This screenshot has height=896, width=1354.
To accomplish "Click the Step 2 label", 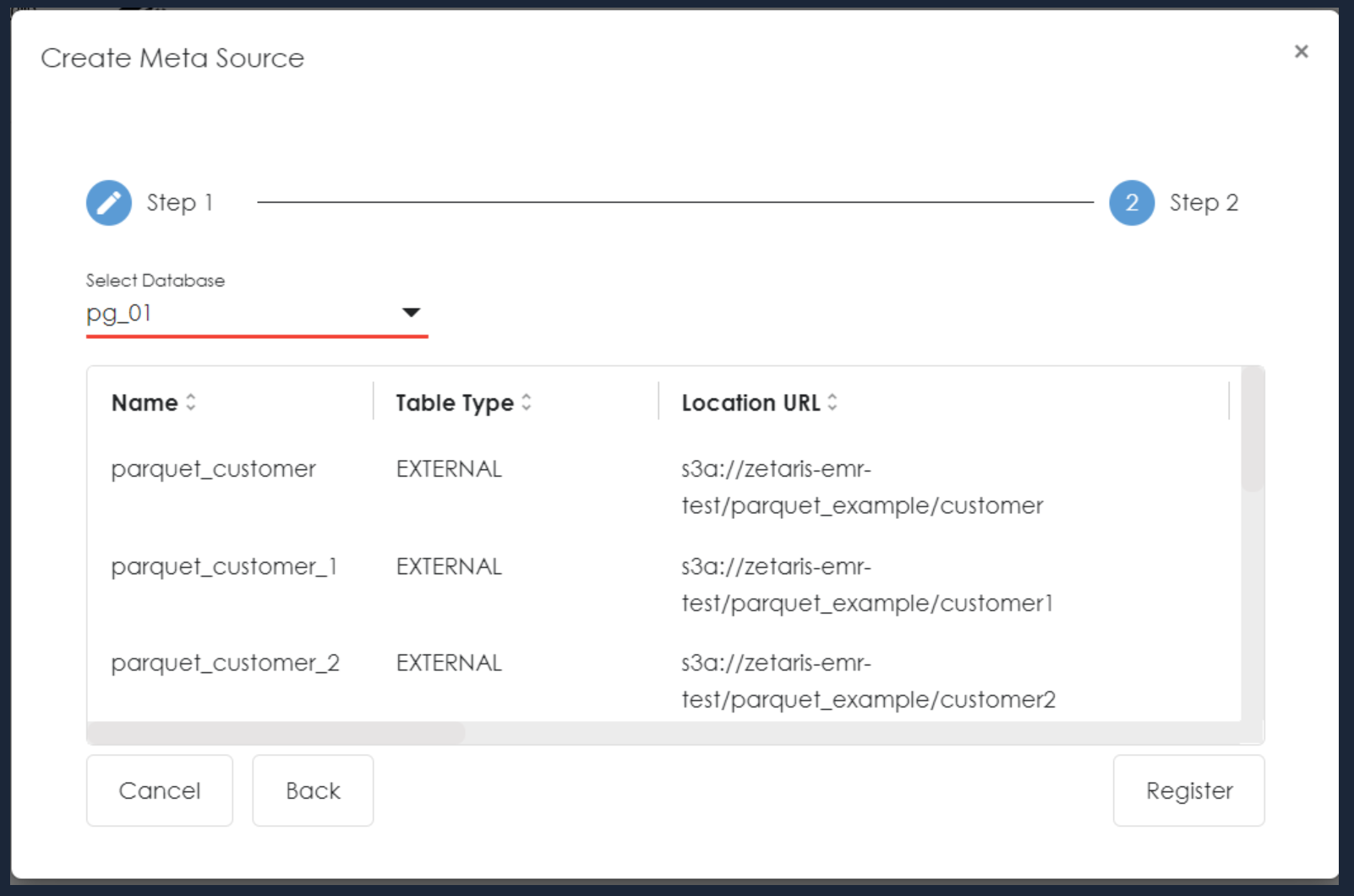I will point(1204,203).
